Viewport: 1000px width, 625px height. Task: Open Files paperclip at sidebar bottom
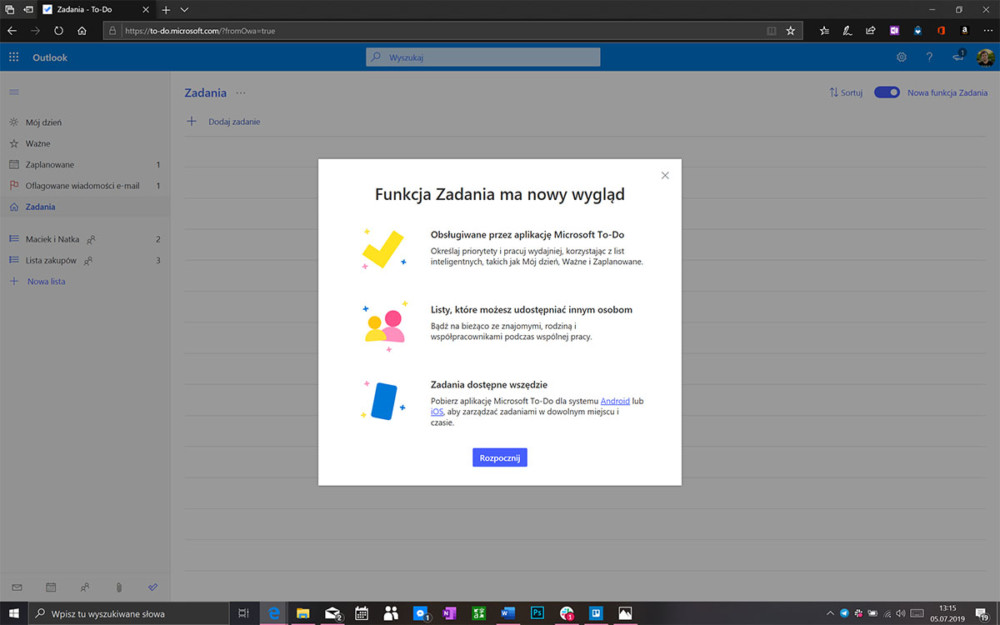point(119,587)
